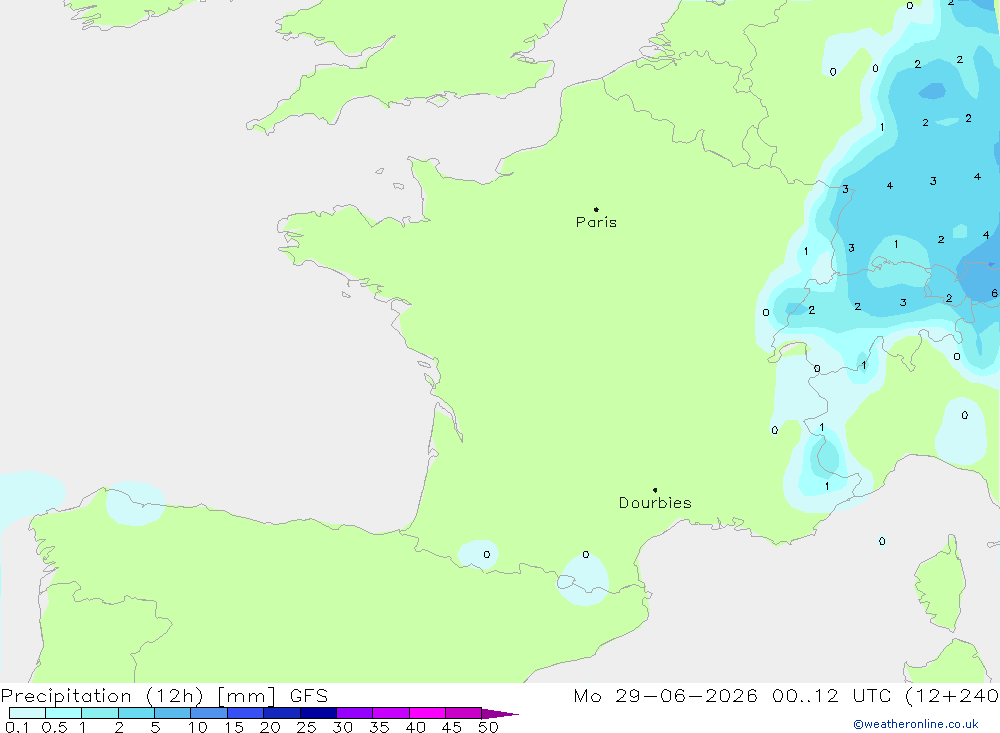Click the 35–40 mm violet legend swatch

390,713
